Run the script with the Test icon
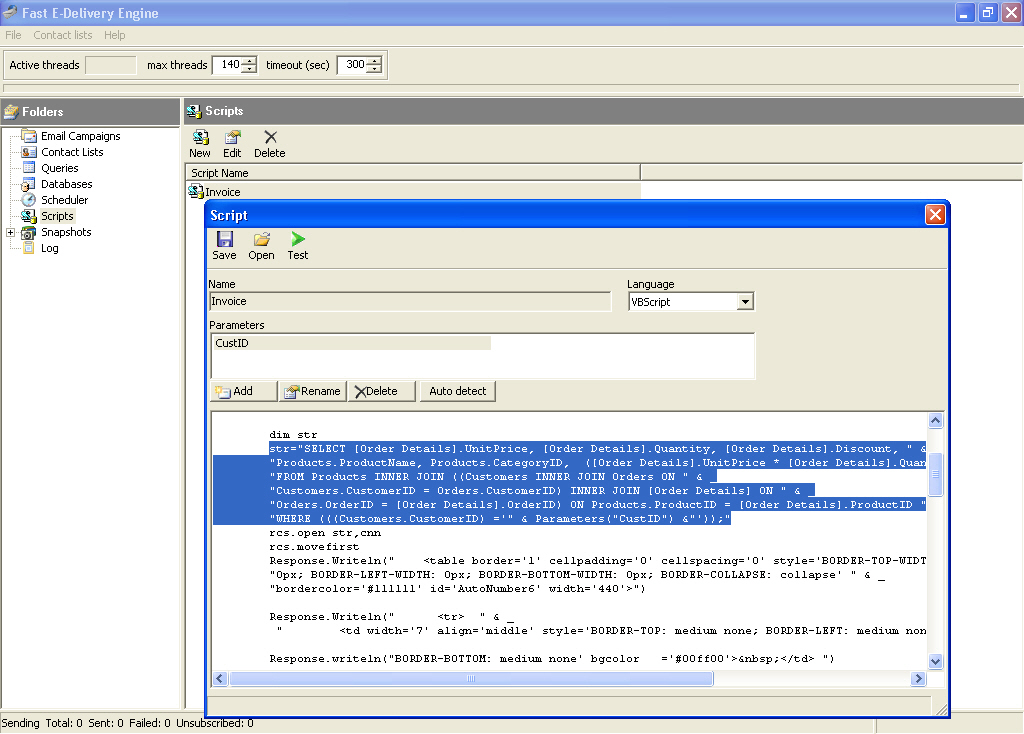The height and width of the screenshot is (734, 1024). pos(298,246)
